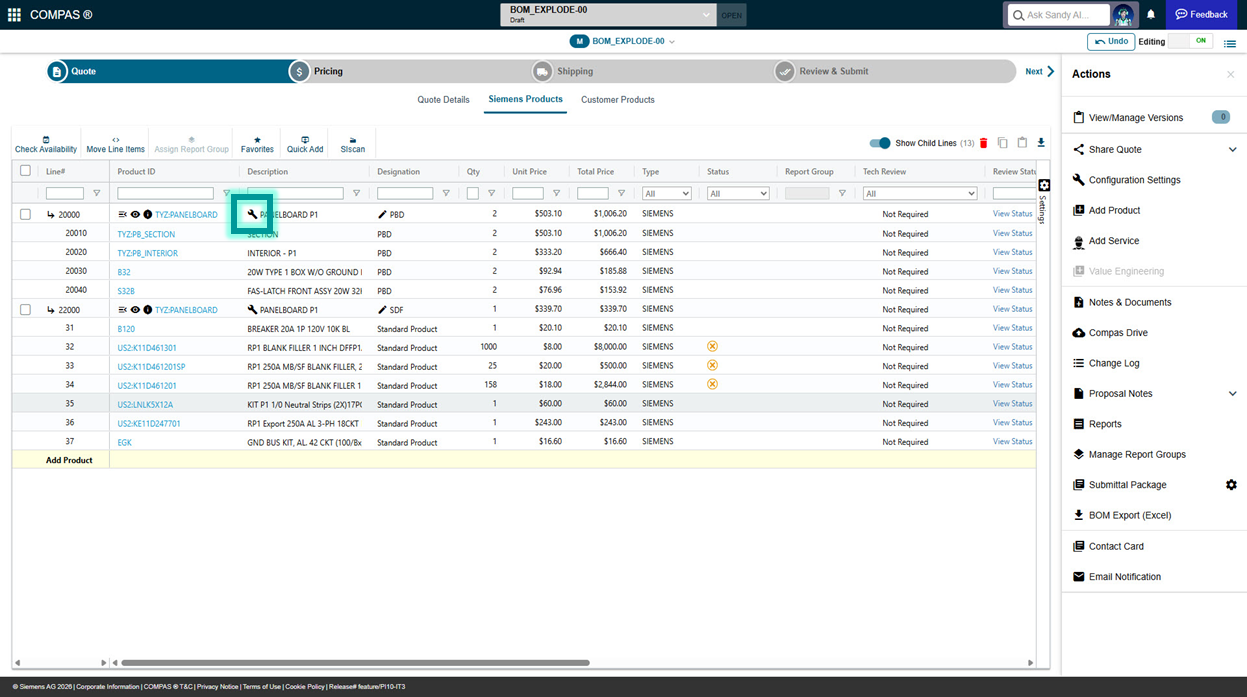The image size is (1247, 697).
Task: Open the Type filter dropdown
Action: point(666,193)
